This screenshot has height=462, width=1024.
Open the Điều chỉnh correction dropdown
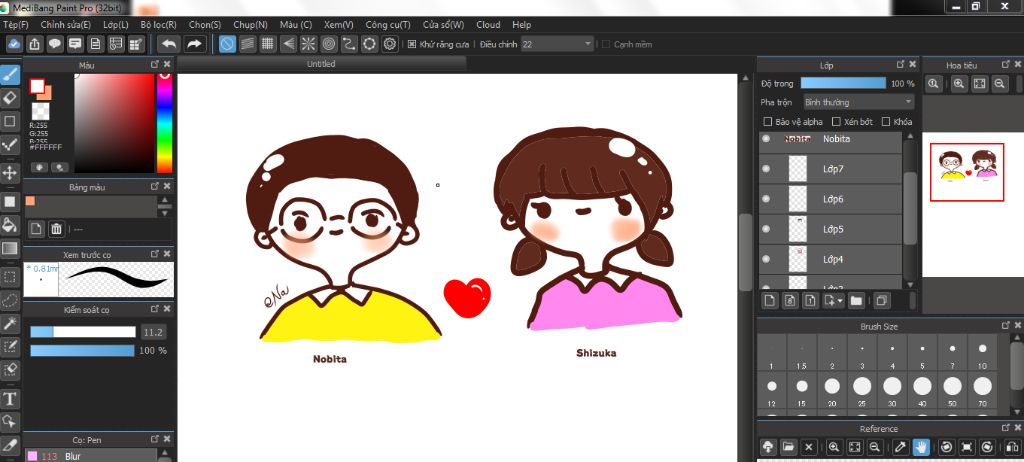click(x=557, y=44)
